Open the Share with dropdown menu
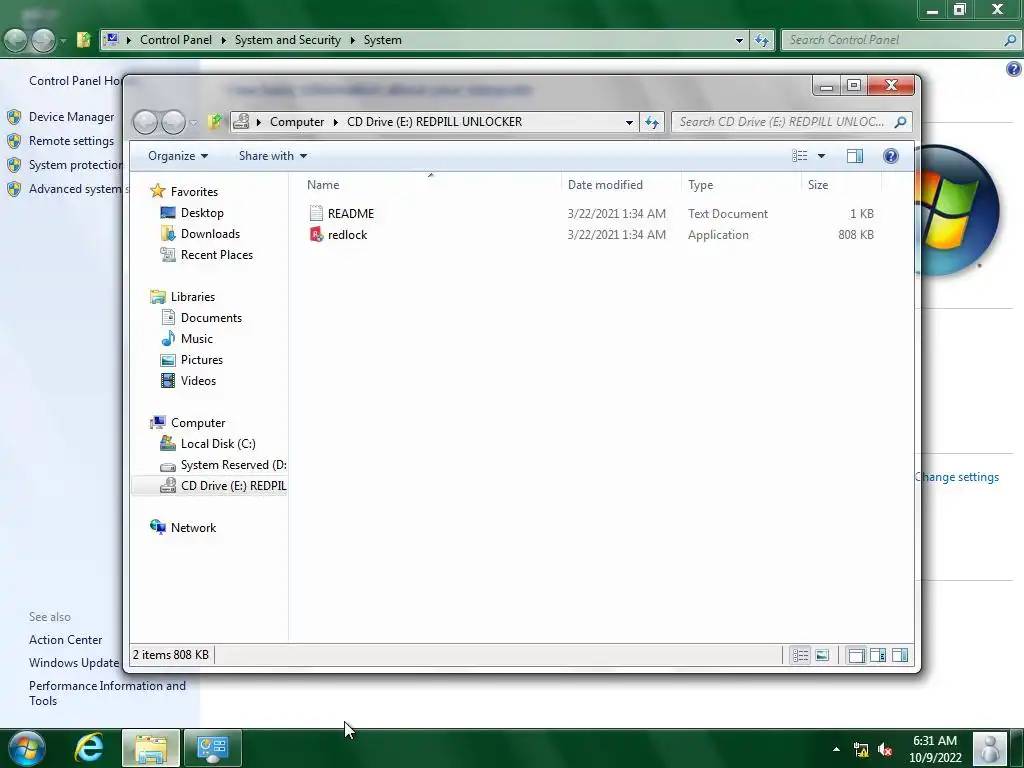 [272, 155]
